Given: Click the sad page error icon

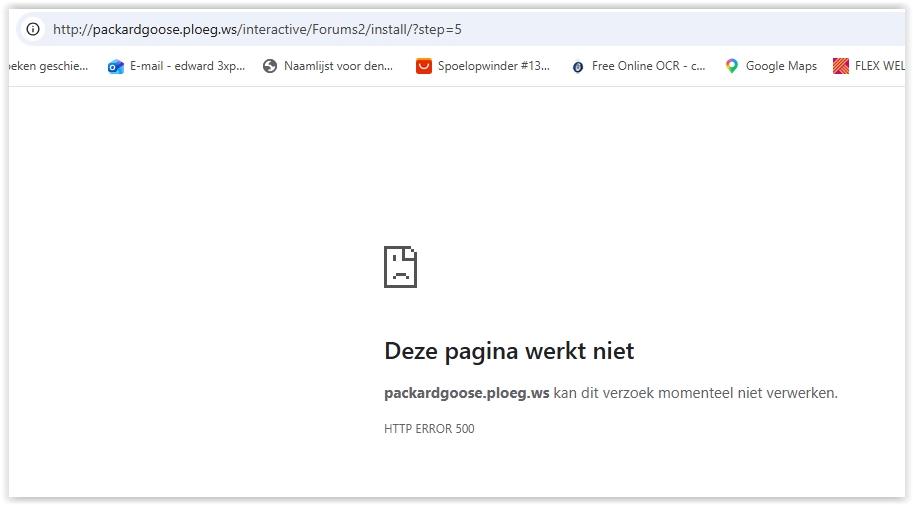Looking at the screenshot, I should (400, 267).
